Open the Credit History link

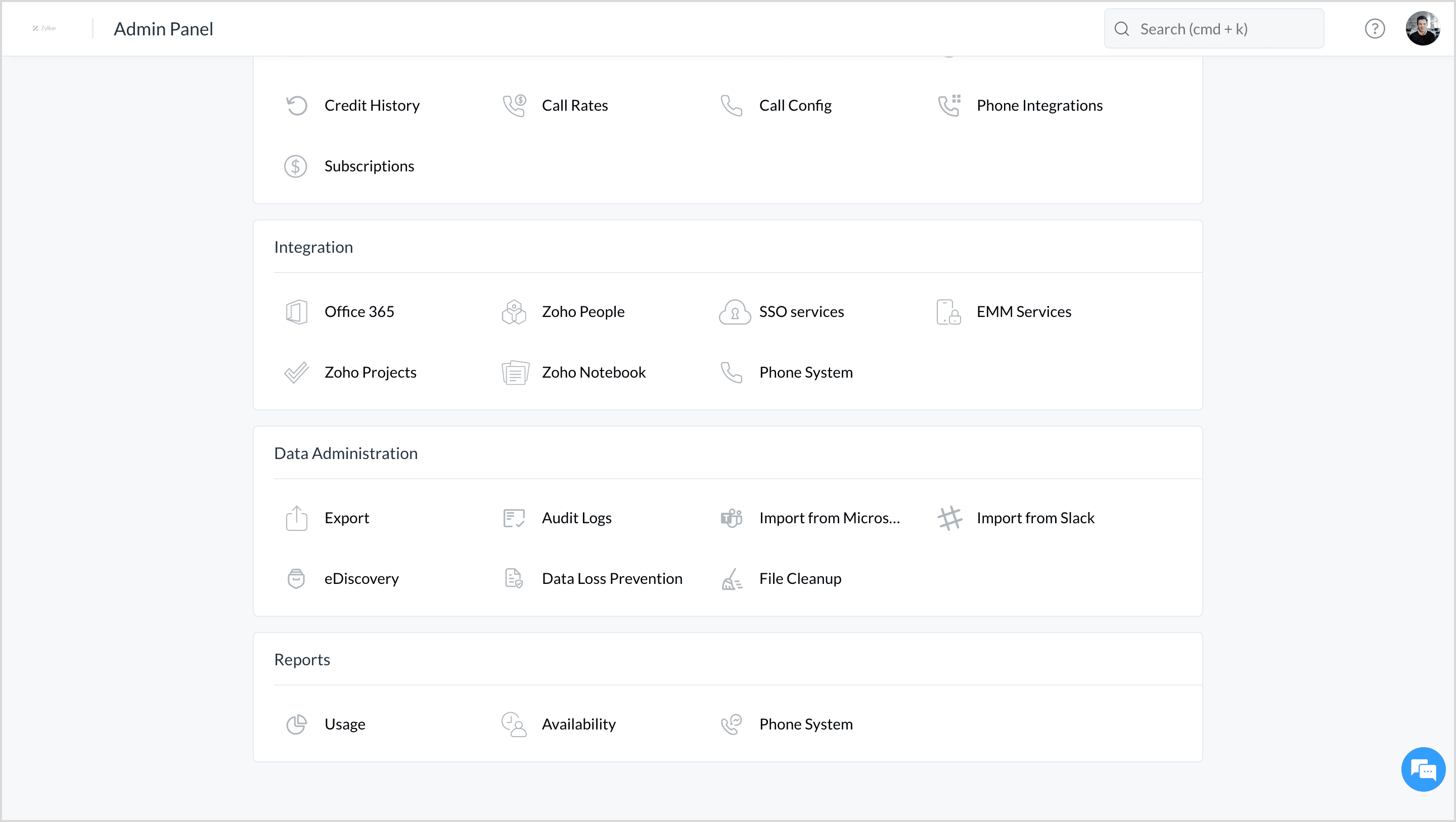point(372,106)
